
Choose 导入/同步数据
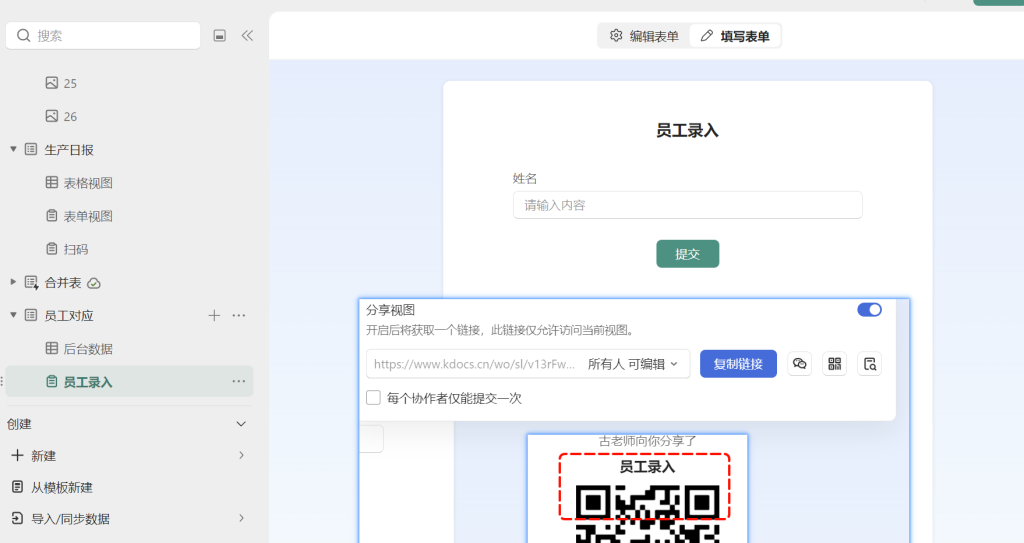[x=70, y=519]
